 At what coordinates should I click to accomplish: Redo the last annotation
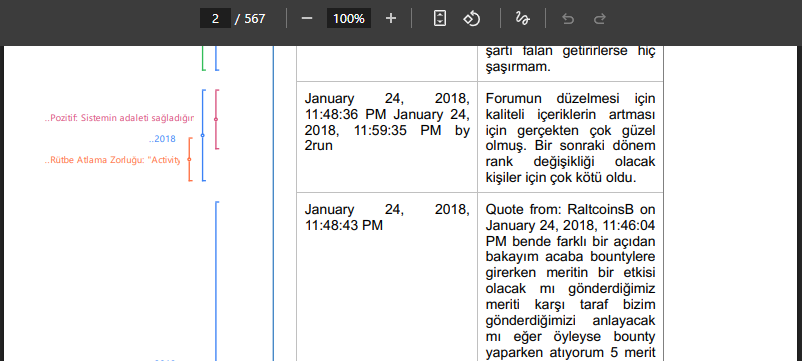(599, 19)
